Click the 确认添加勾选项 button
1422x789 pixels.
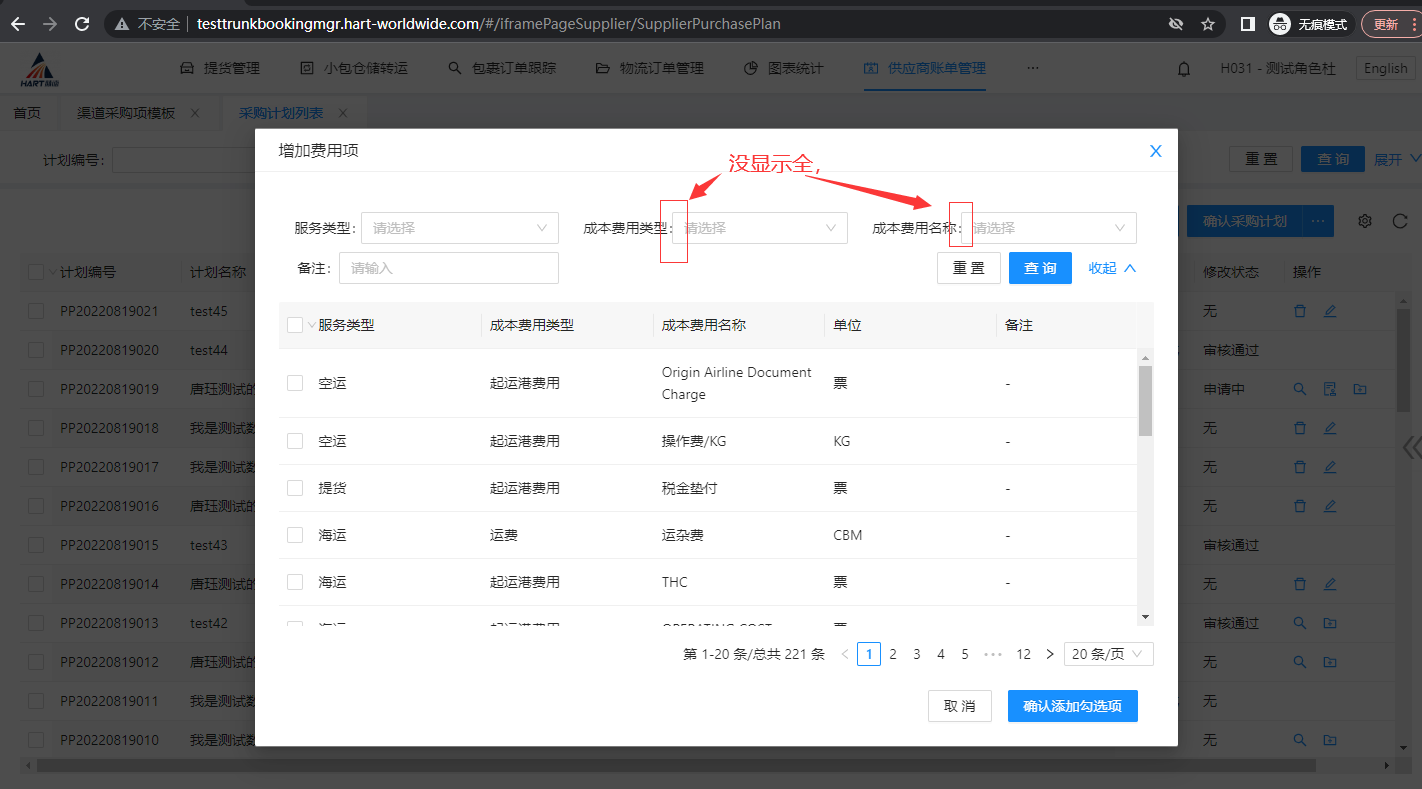pyautogui.click(x=1072, y=706)
